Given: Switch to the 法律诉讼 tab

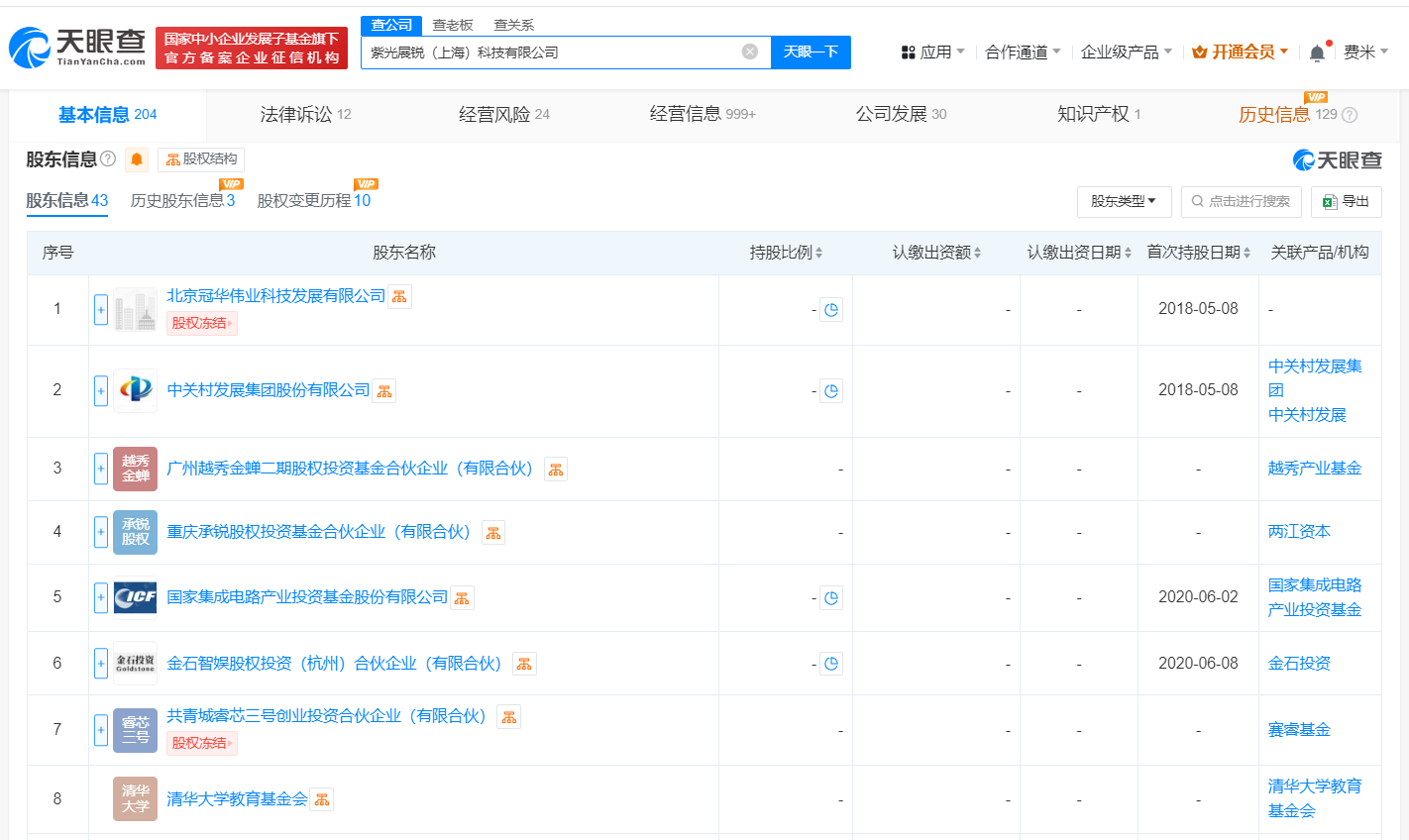Looking at the screenshot, I should click(305, 115).
